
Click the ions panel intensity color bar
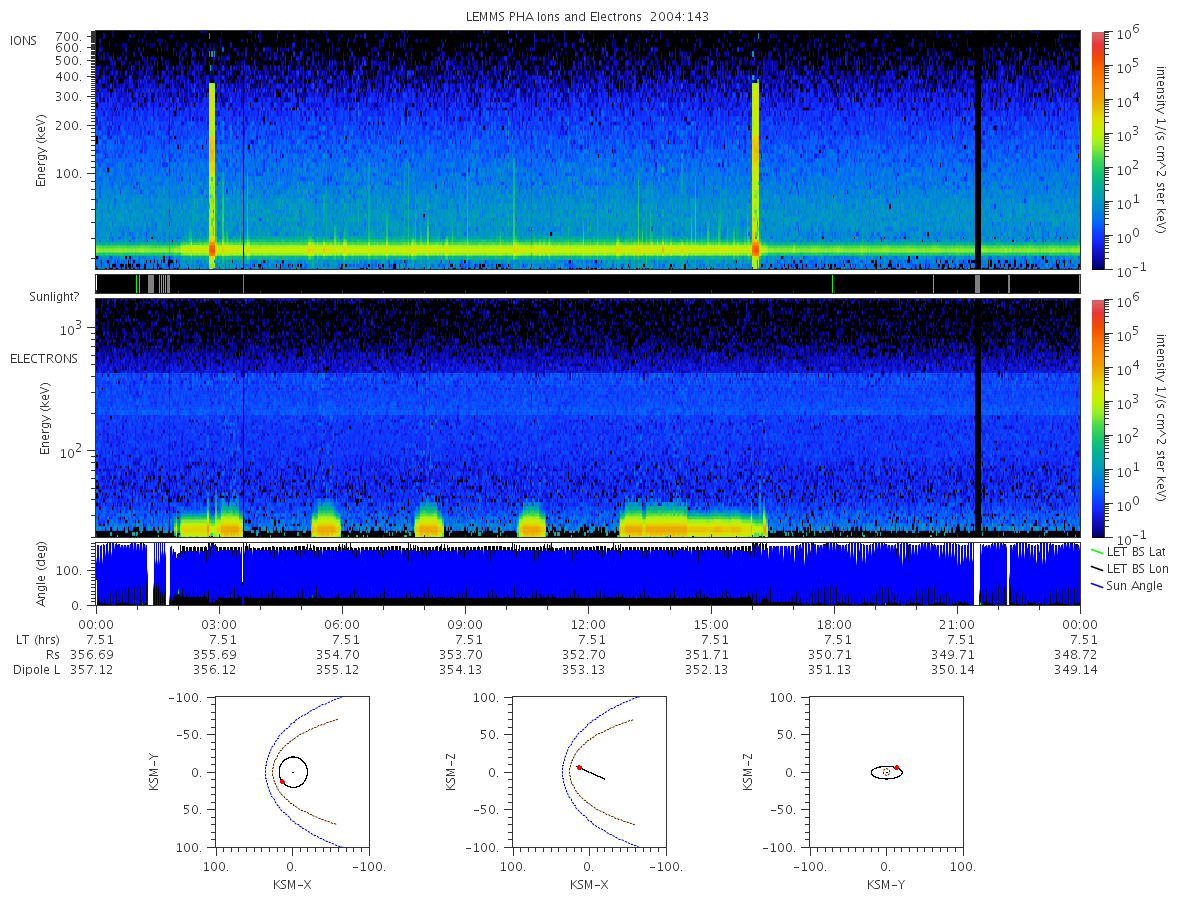click(x=1098, y=150)
